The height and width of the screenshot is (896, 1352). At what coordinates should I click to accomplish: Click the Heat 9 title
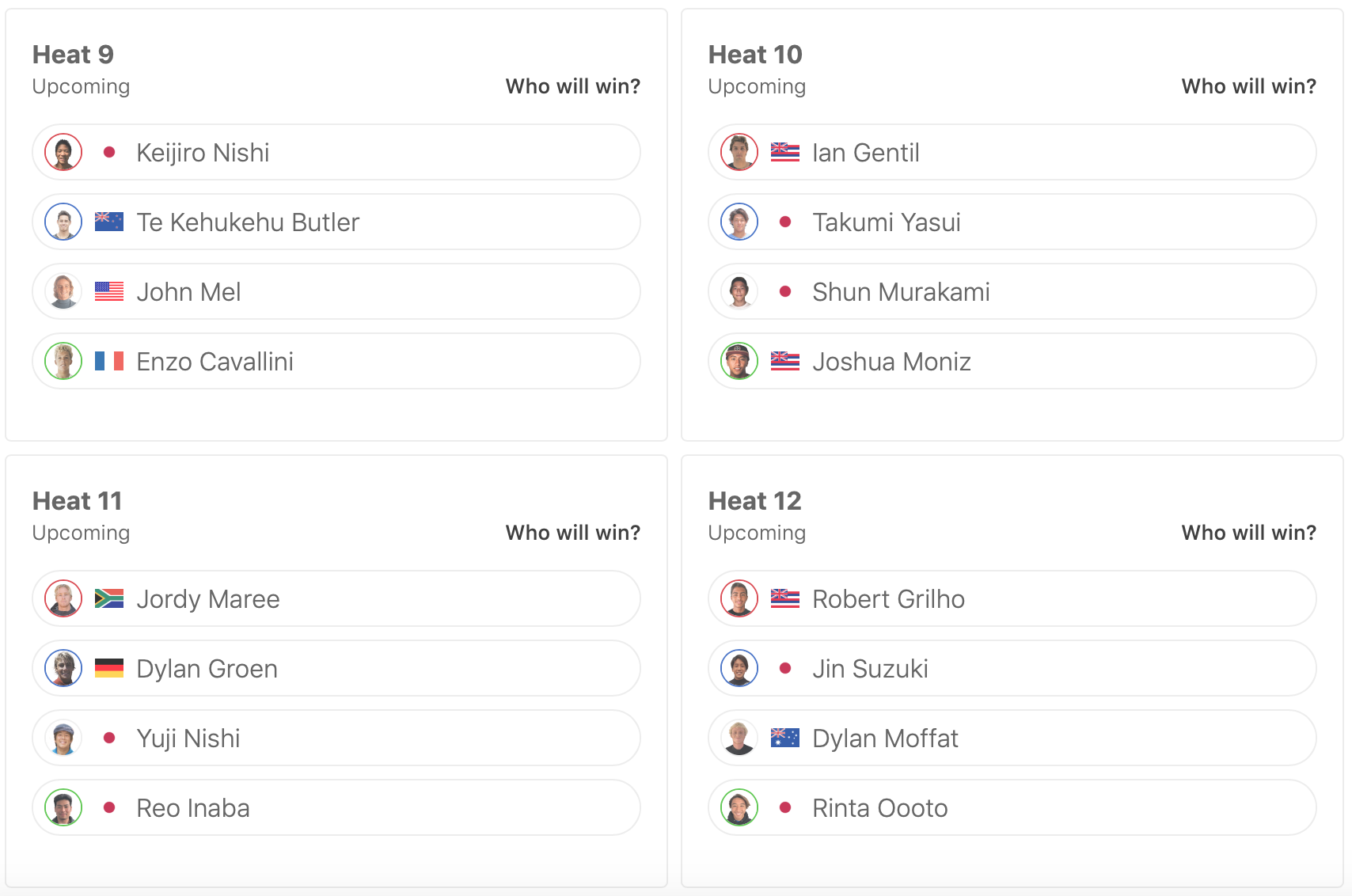[x=73, y=55]
